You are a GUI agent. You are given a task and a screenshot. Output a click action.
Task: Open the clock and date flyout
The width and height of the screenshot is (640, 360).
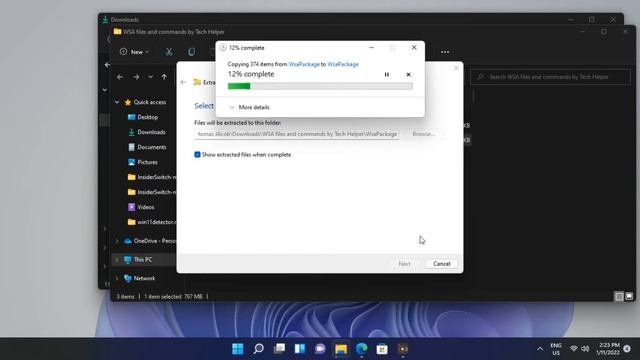pyautogui.click(x=608, y=349)
